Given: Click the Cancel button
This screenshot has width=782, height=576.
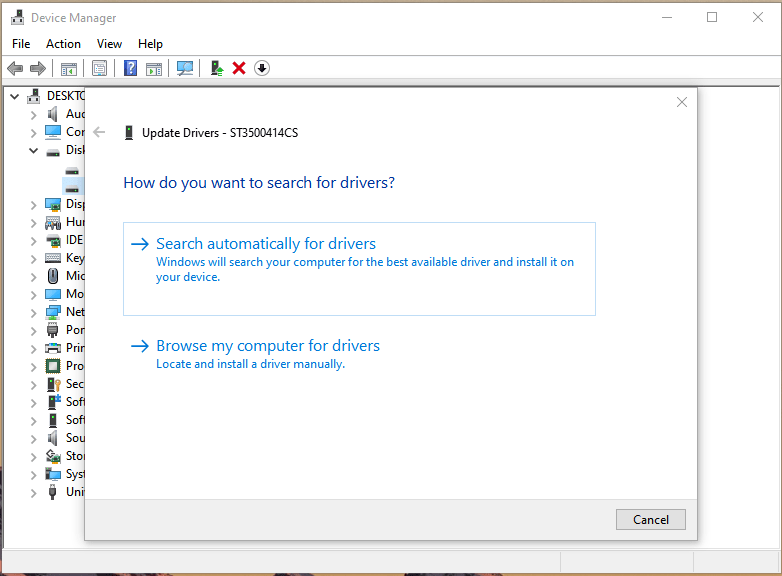Looking at the screenshot, I should pos(650,520).
